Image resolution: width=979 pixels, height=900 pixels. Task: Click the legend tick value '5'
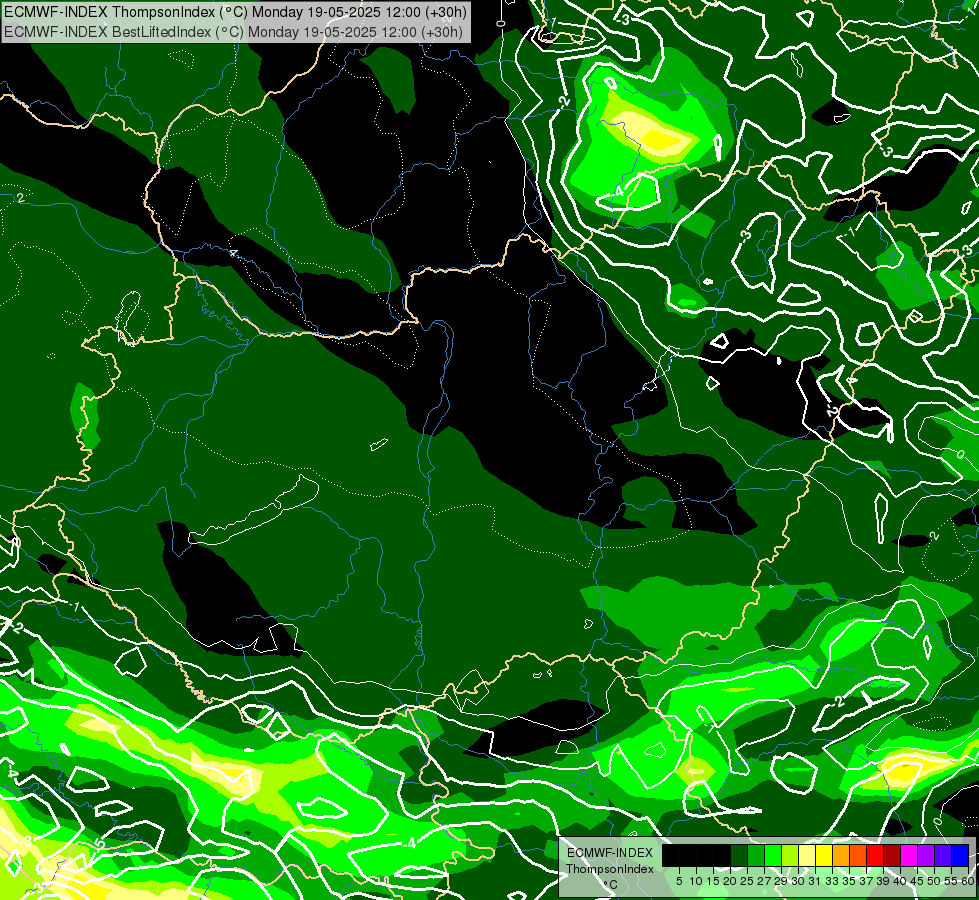click(679, 881)
